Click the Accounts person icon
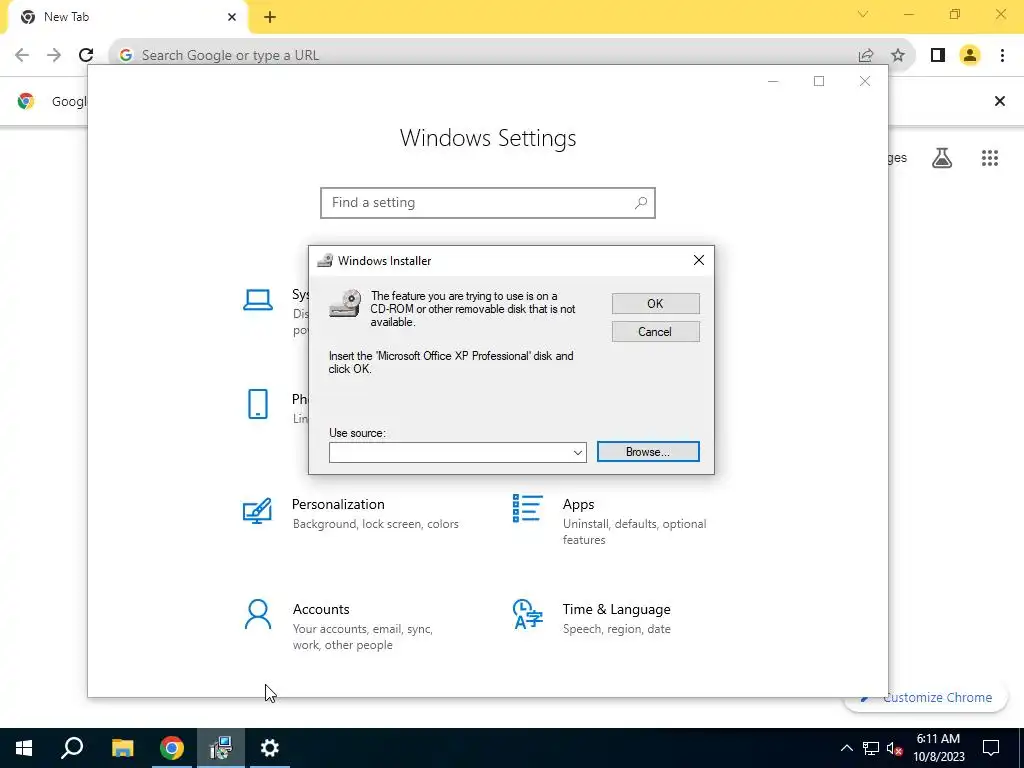This screenshot has width=1024, height=768. click(257, 615)
